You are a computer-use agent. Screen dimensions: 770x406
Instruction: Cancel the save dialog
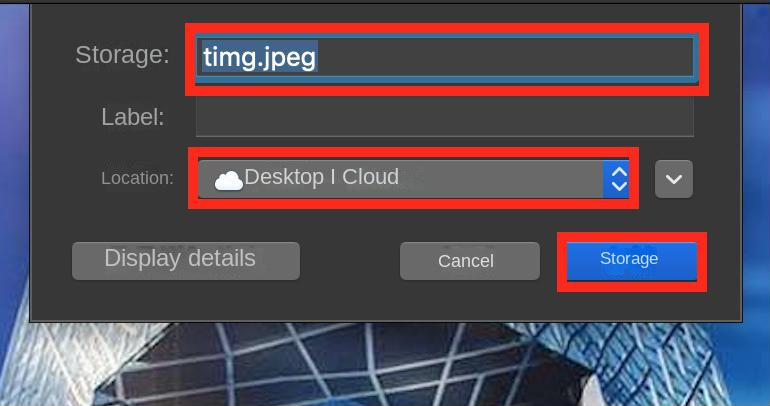(x=470, y=261)
